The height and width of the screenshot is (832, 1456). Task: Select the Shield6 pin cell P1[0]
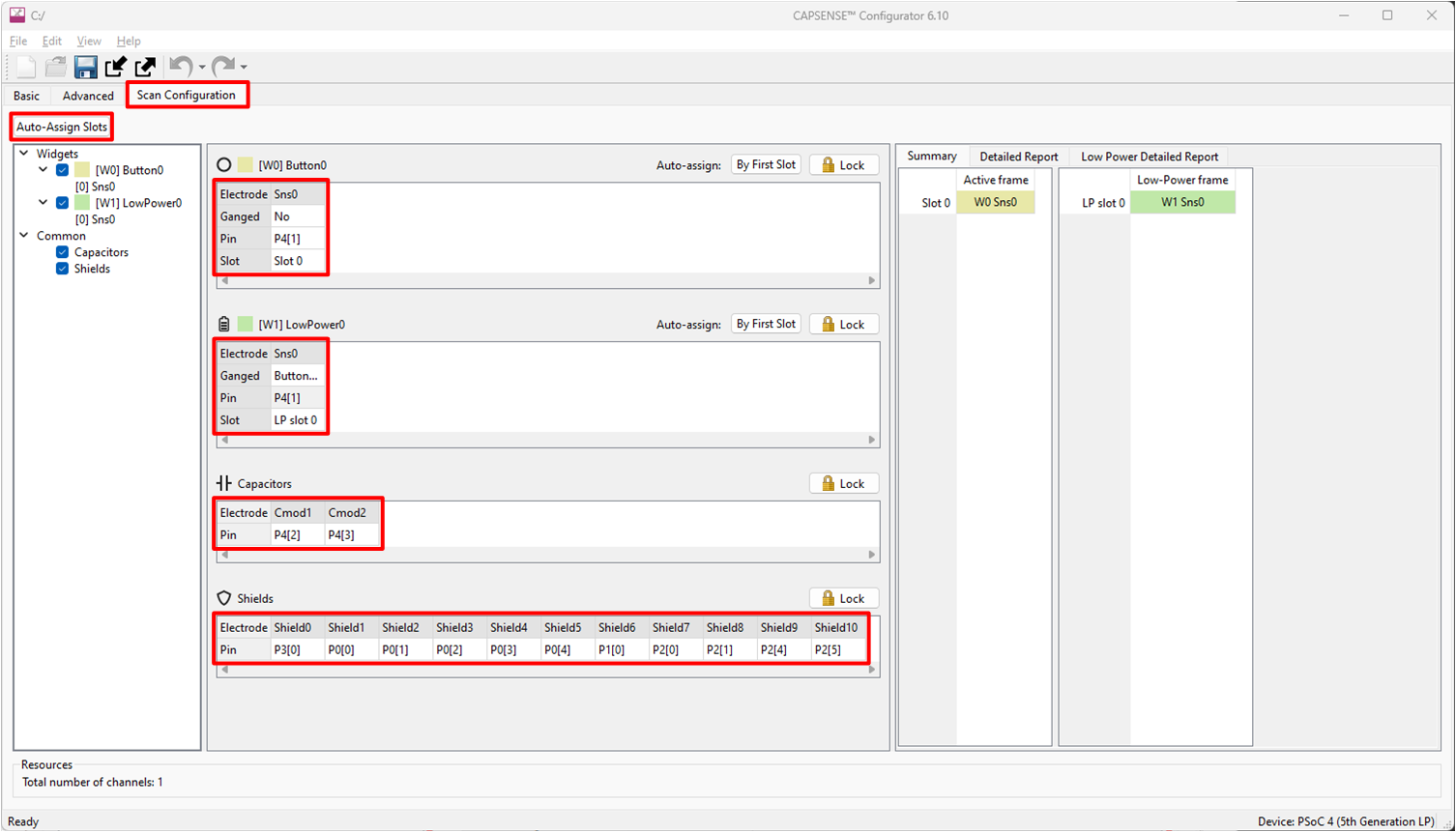pos(622,650)
